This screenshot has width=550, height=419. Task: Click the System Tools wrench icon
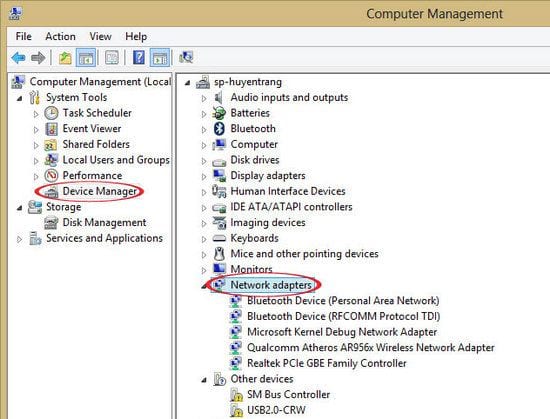pos(35,97)
